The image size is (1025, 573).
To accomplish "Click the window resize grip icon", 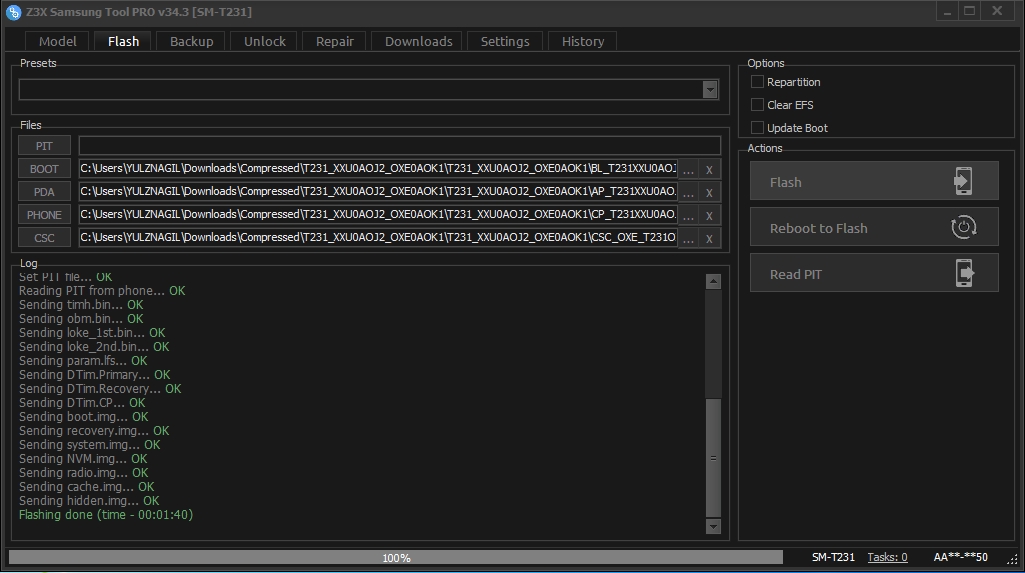I will pos(1013,559).
